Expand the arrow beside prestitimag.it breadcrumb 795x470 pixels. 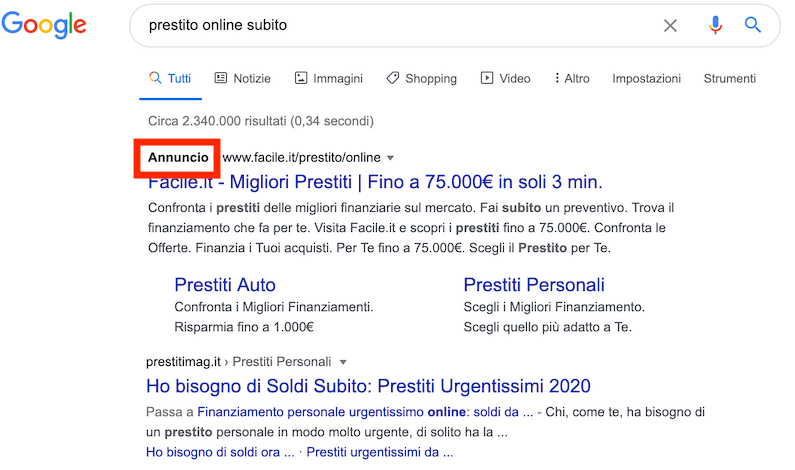click(x=343, y=362)
